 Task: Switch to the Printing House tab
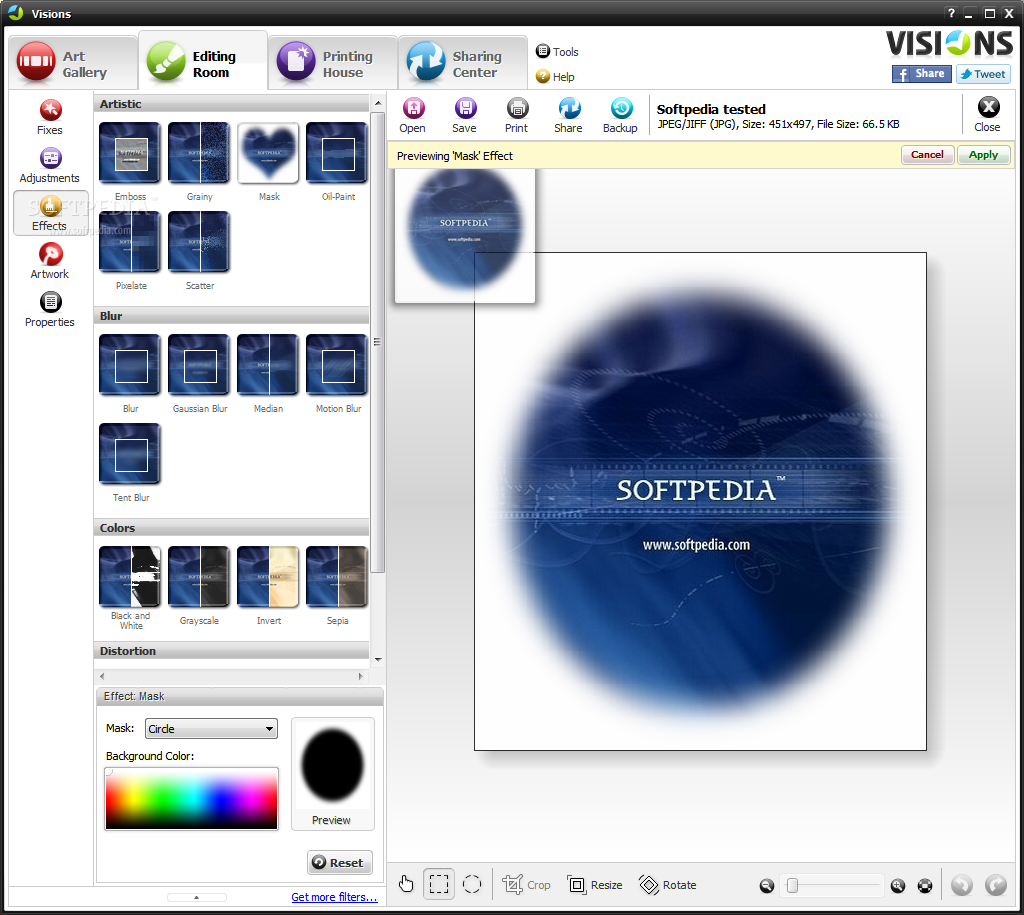pos(333,63)
